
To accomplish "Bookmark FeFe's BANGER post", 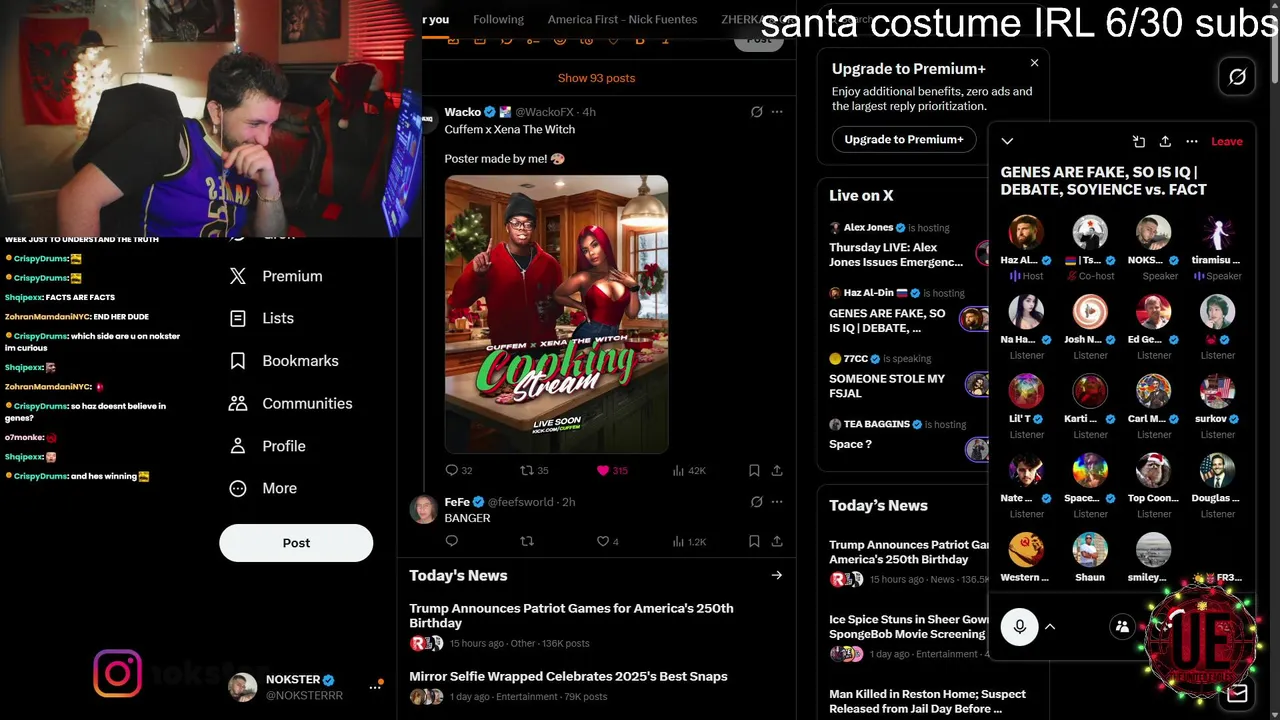I will point(754,541).
